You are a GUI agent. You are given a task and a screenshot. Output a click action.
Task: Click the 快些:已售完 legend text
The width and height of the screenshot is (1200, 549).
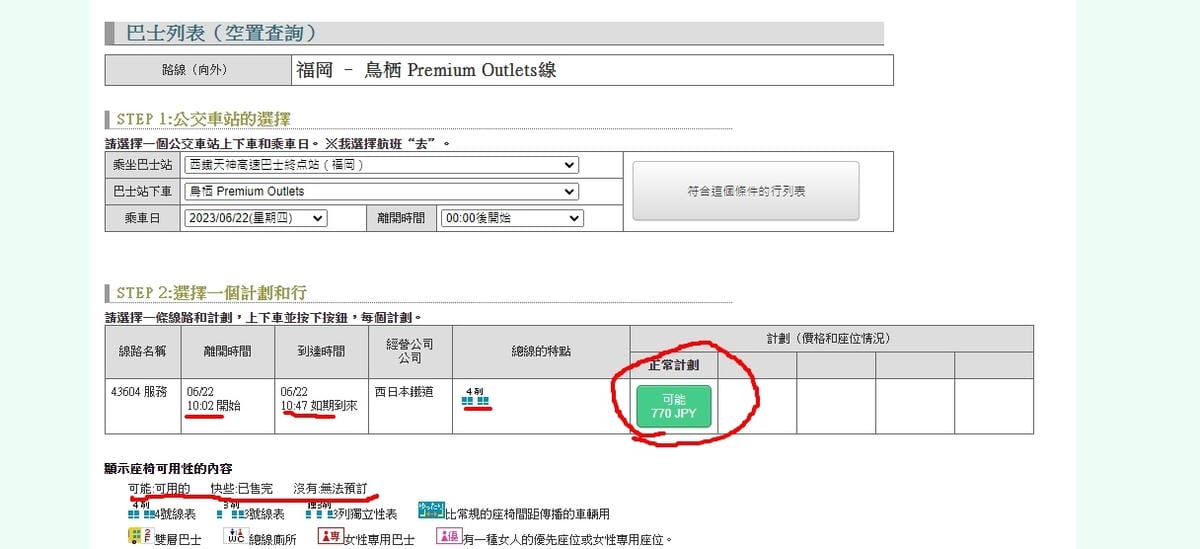coord(241,489)
